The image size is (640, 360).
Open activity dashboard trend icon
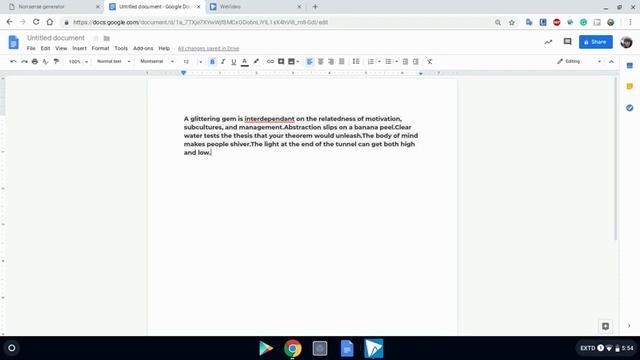[x=548, y=42]
